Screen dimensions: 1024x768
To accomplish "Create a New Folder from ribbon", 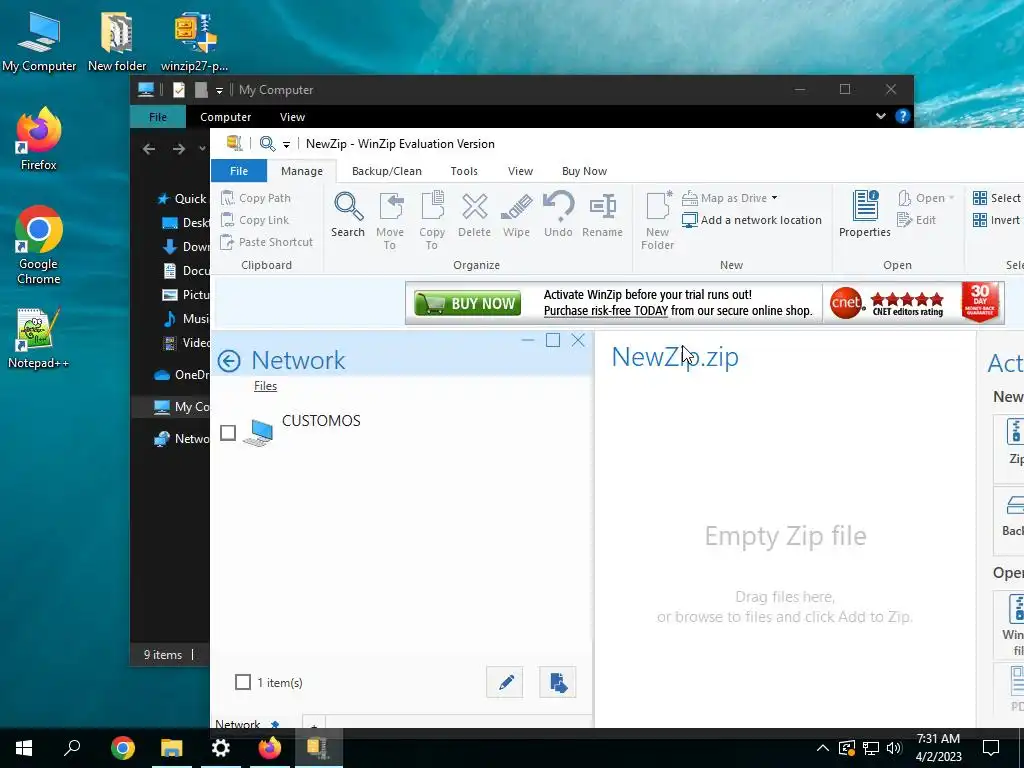I will point(658,221).
